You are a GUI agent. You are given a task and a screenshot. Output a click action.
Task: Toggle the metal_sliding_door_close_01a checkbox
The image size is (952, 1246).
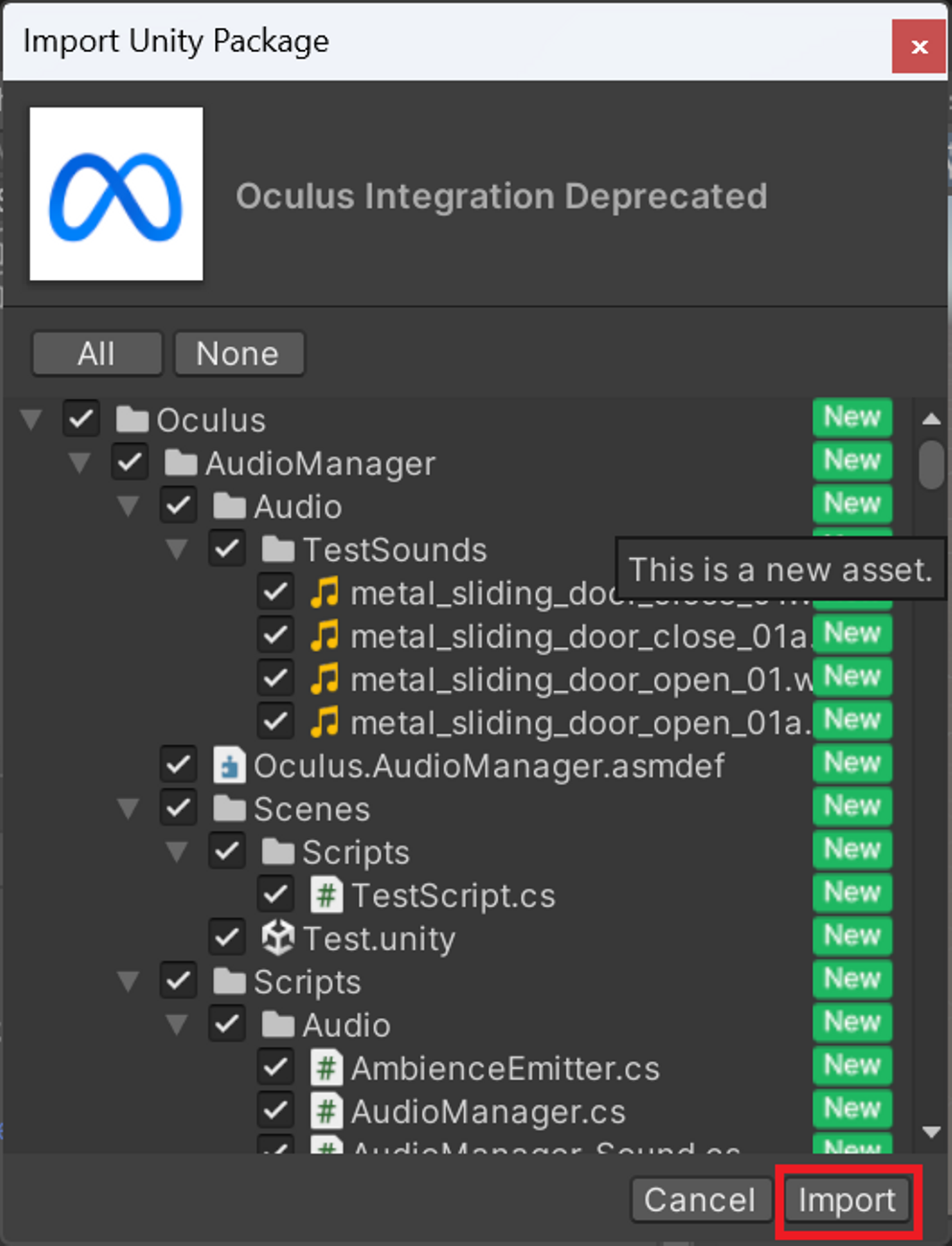tap(276, 636)
